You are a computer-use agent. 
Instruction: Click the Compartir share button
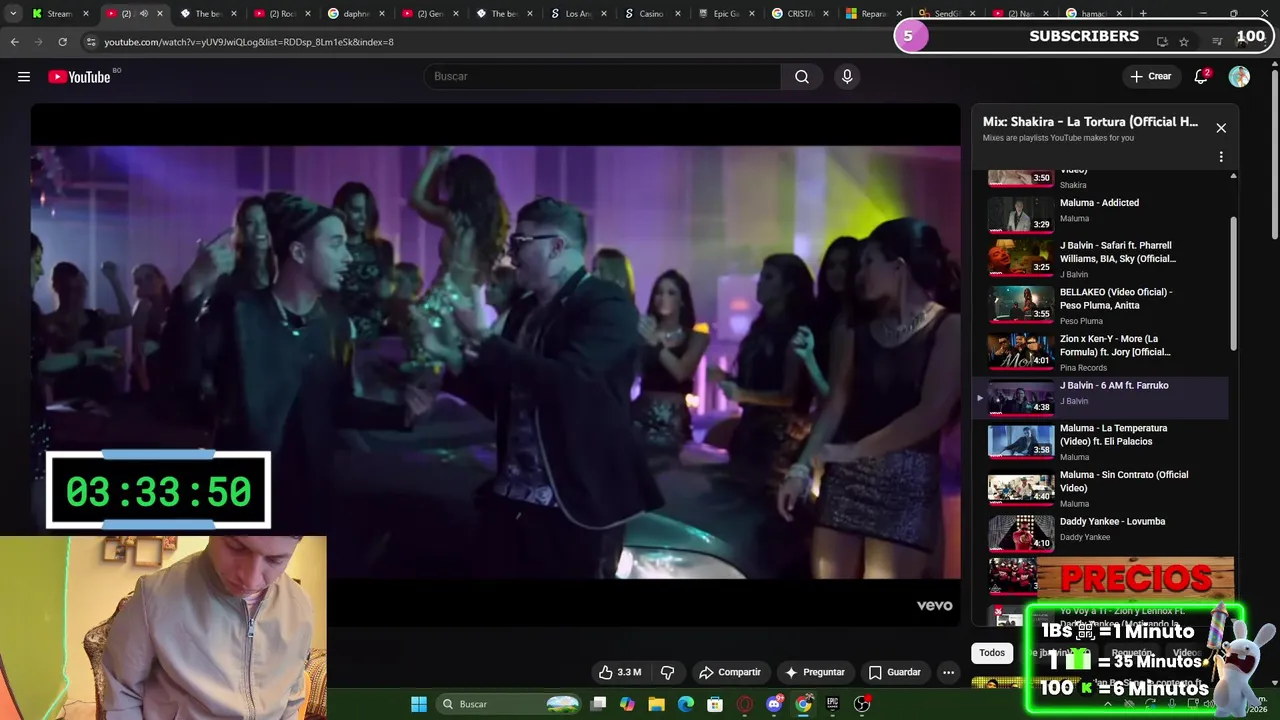click(x=730, y=672)
